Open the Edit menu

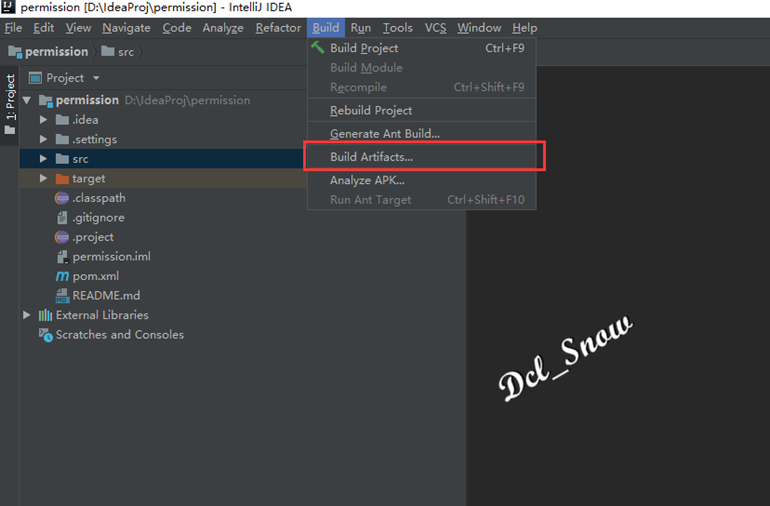tap(44, 28)
